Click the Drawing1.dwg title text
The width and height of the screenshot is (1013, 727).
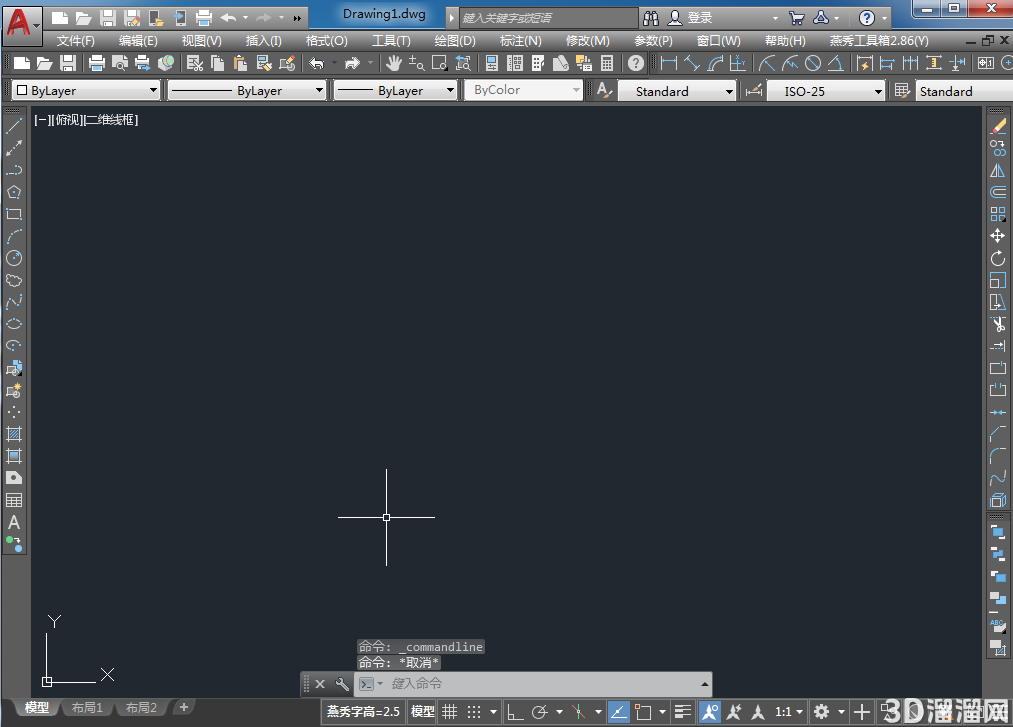(x=384, y=14)
